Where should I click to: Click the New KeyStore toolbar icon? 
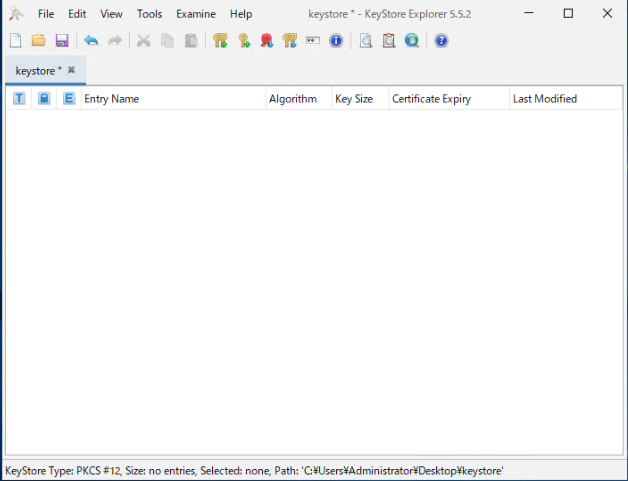tap(16, 40)
